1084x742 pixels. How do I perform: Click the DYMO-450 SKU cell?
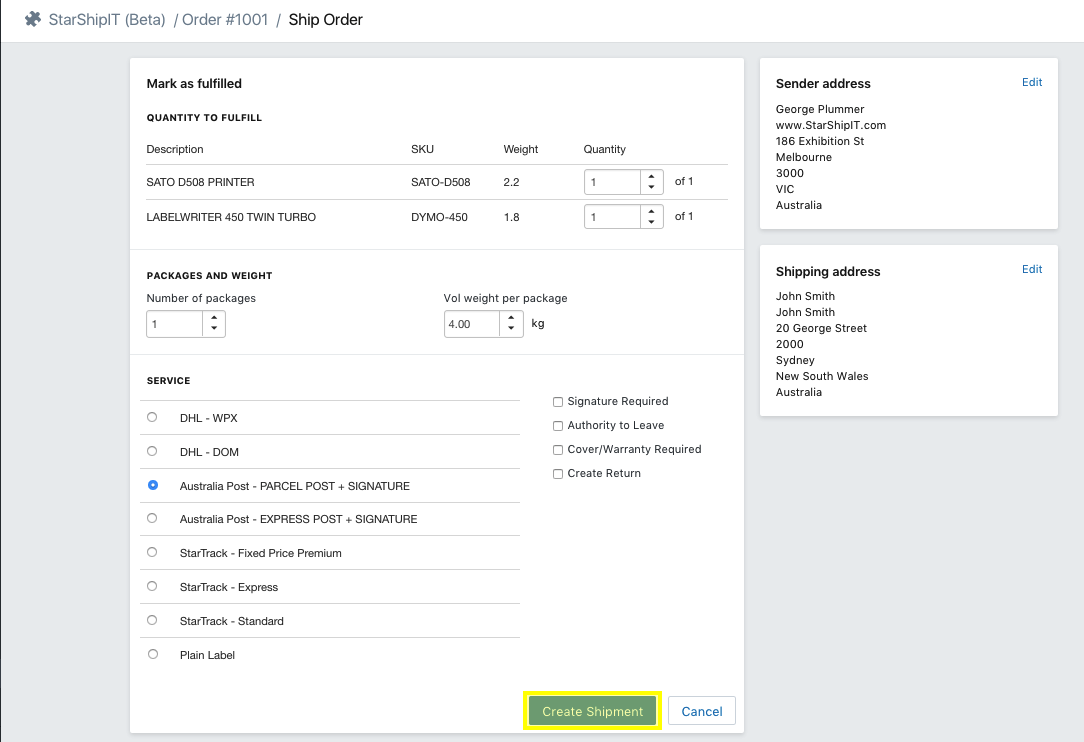(439, 217)
